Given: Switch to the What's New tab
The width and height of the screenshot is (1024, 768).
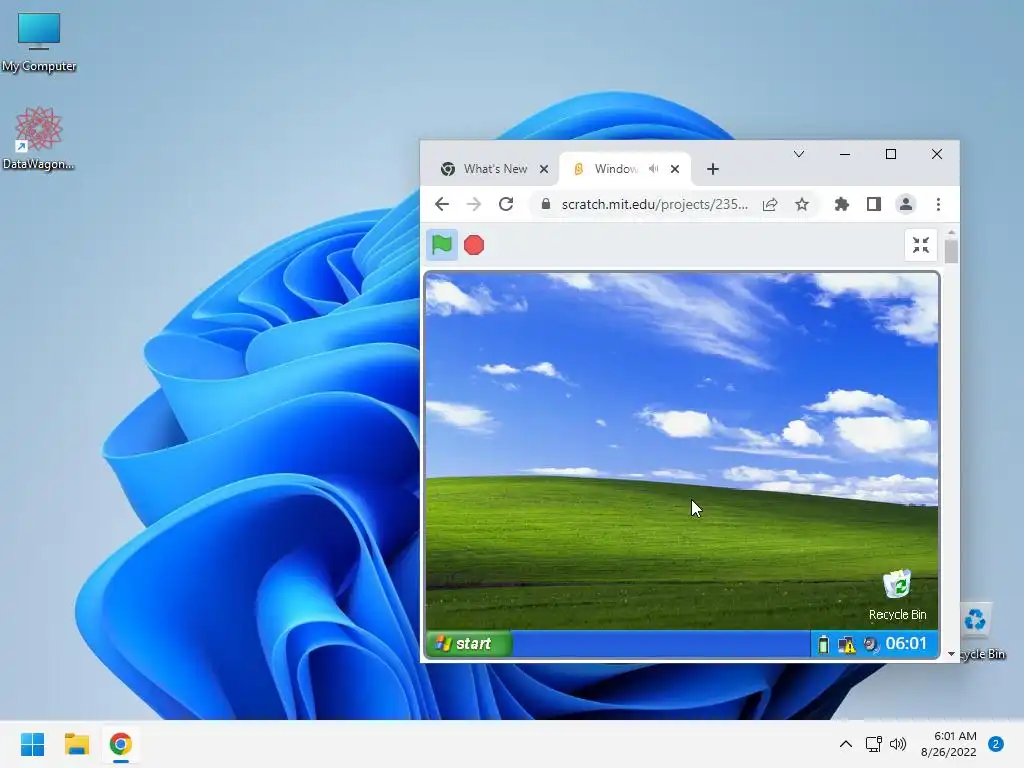Looking at the screenshot, I should [x=495, y=169].
